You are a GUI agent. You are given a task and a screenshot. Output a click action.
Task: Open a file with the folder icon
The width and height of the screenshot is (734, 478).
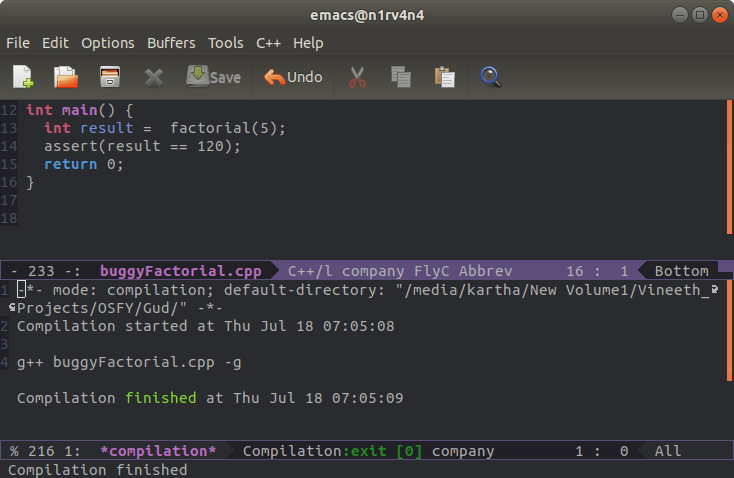coord(66,77)
